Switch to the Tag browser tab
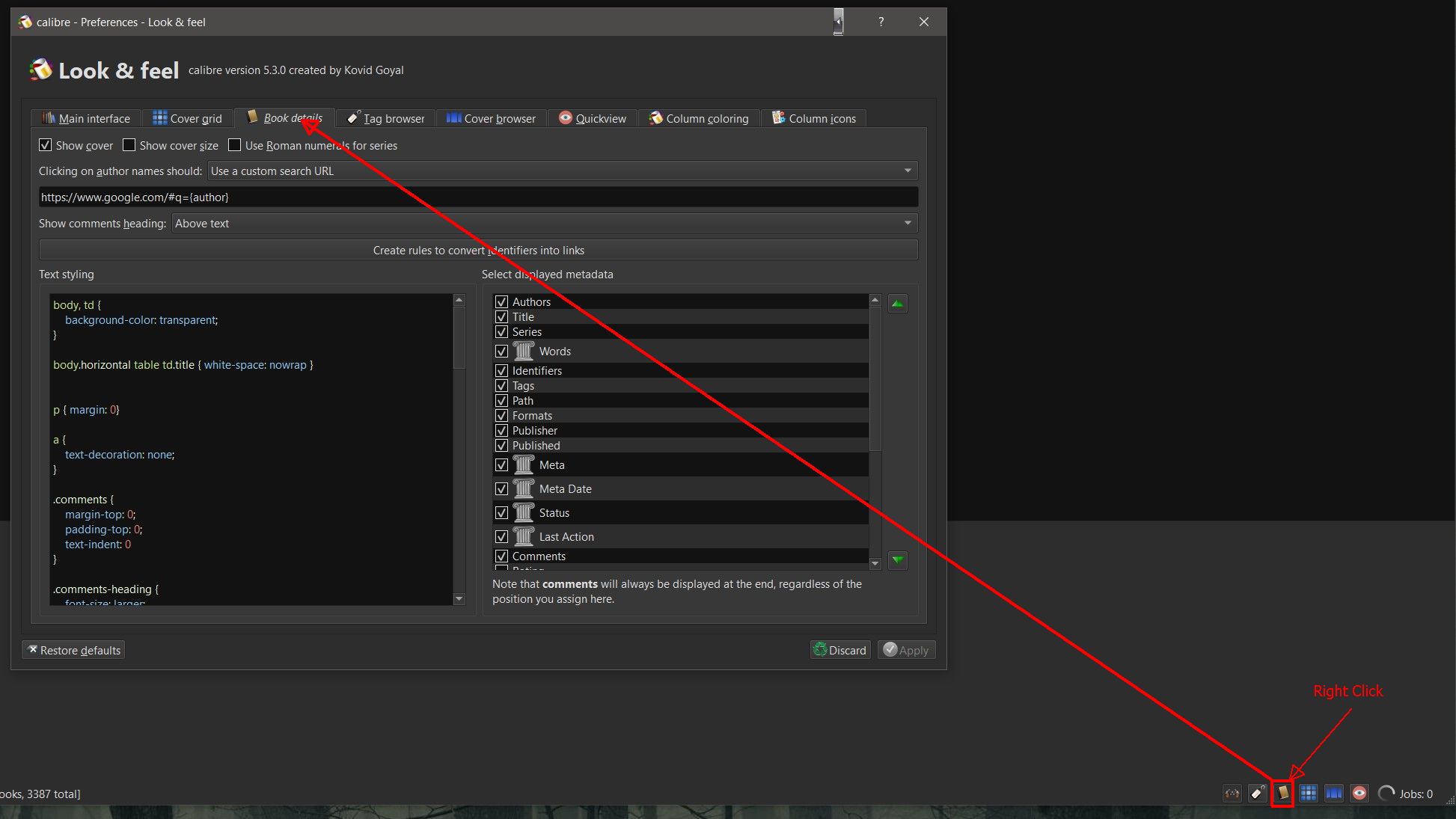 [x=386, y=118]
